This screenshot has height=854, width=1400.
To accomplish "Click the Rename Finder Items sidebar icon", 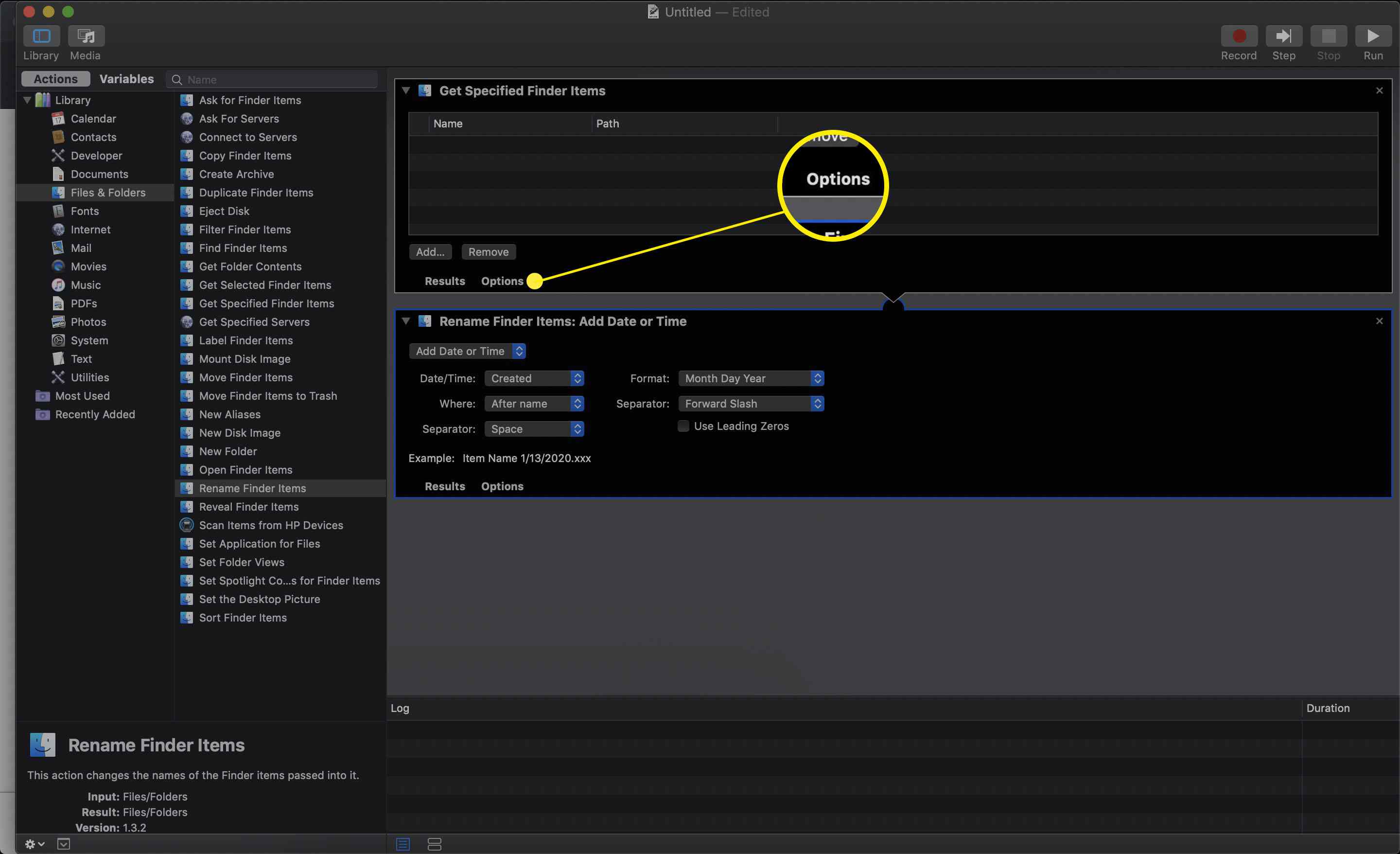I will click(186, 488).
